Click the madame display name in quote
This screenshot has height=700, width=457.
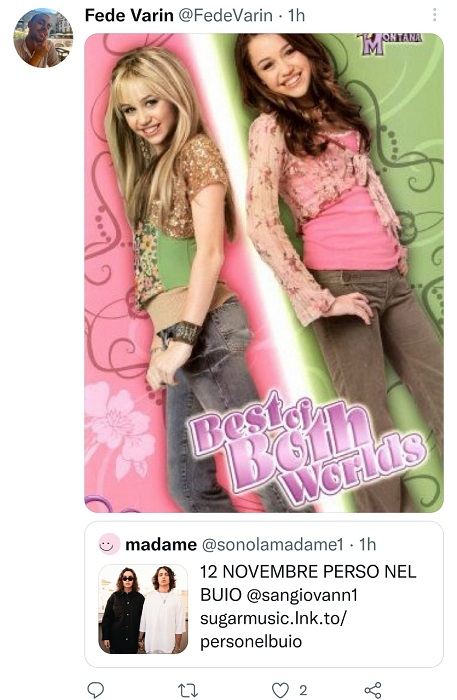click(161, 545)
